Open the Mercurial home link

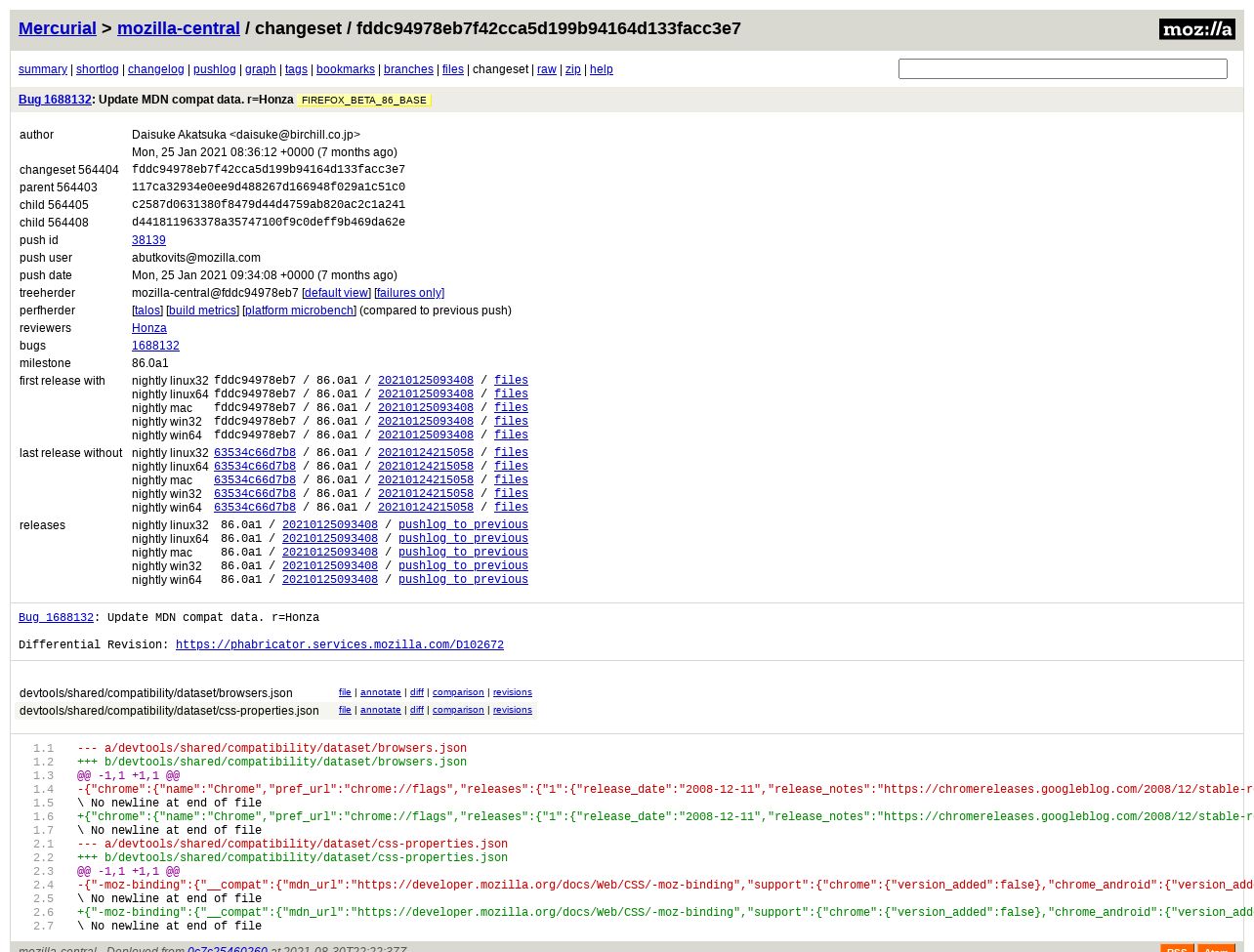[58, 28]
